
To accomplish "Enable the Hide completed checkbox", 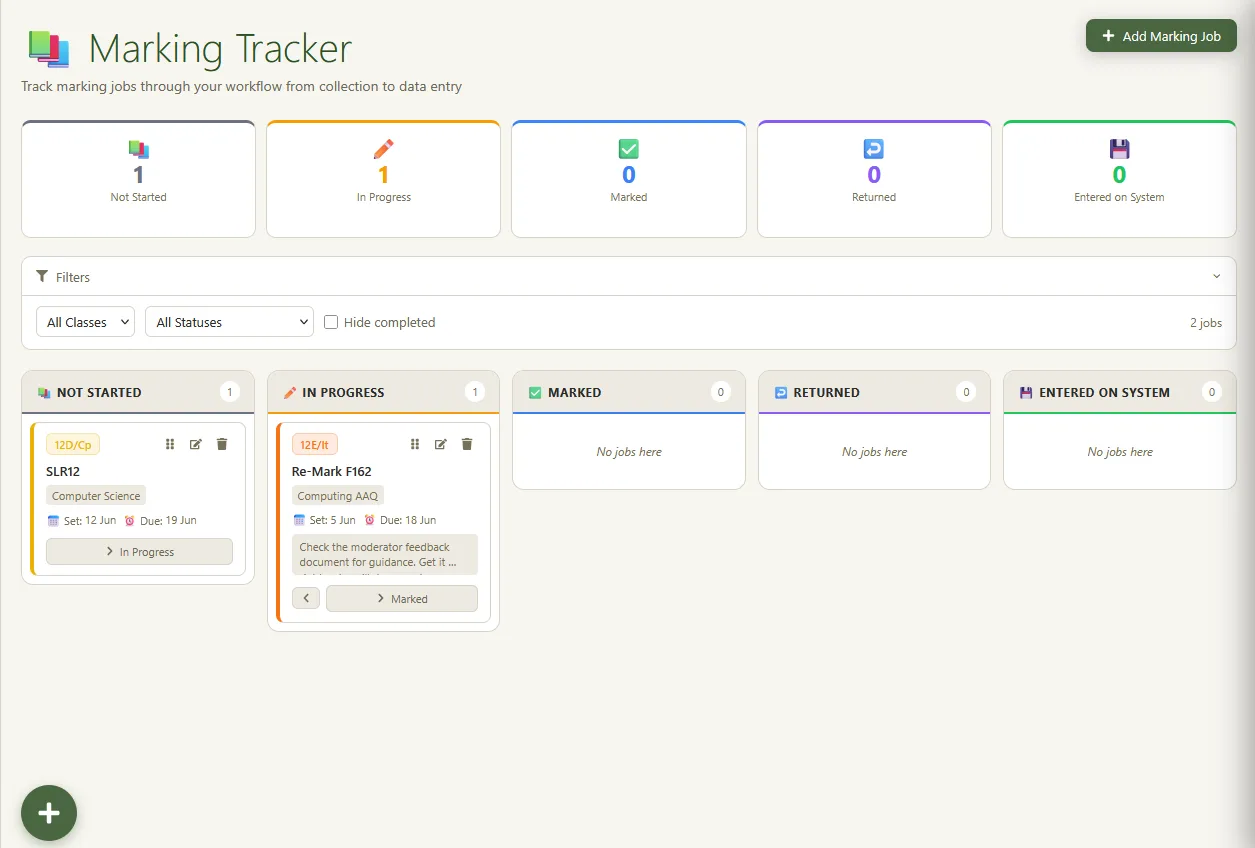I will click(331, 322).
